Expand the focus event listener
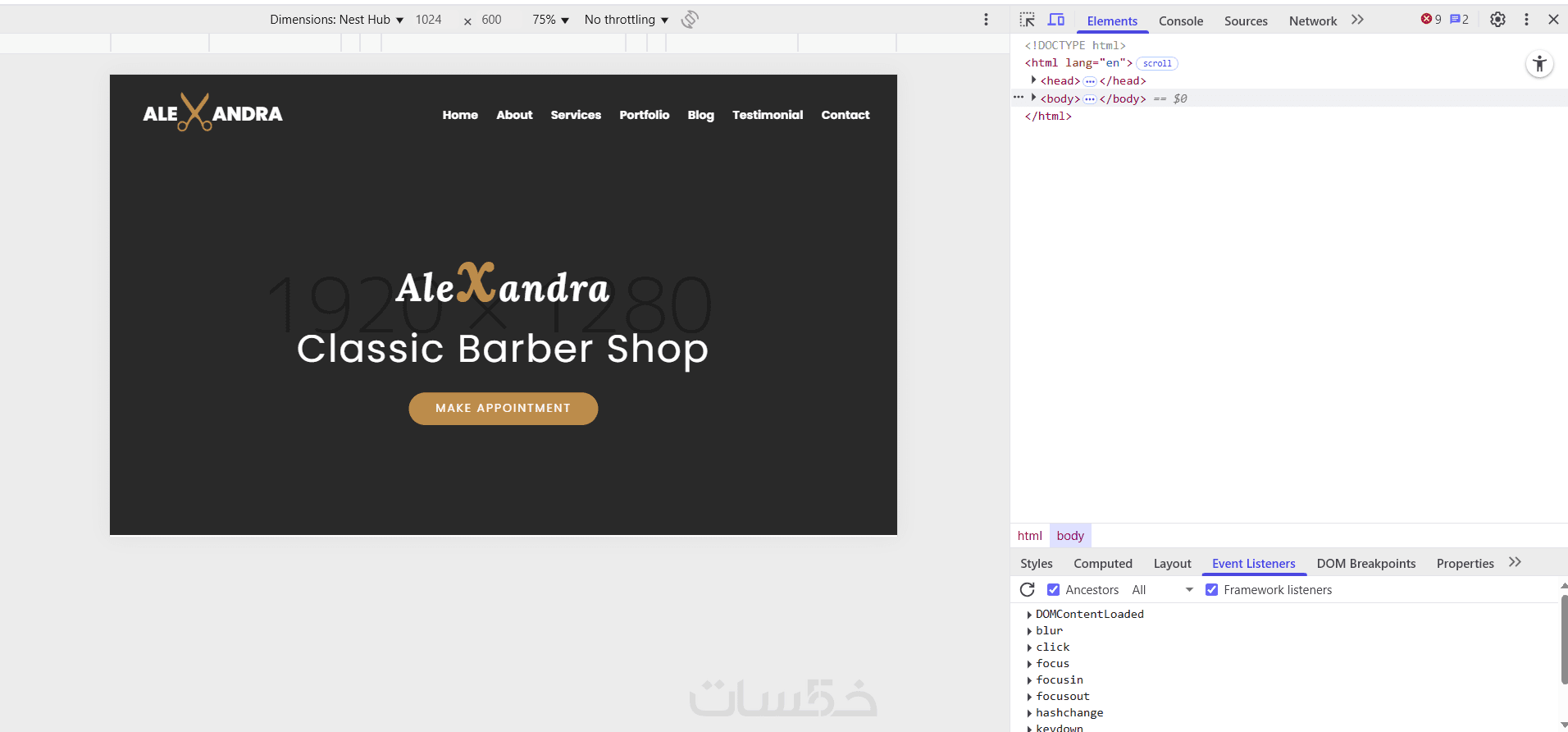This screenshot has width=1568, height=732. click(x=1029, y=664)
